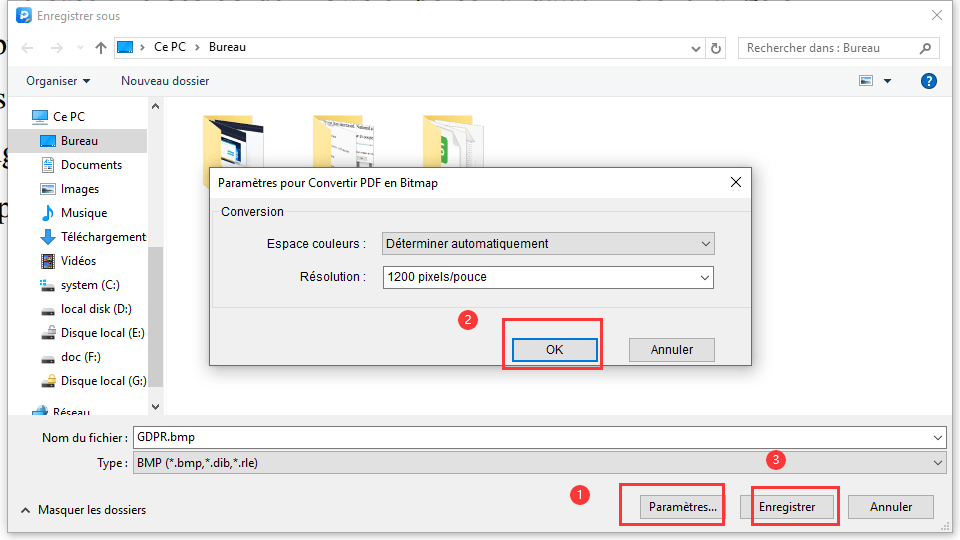Click the Images picture icon
960x540 pixels.
click(48, 189)
